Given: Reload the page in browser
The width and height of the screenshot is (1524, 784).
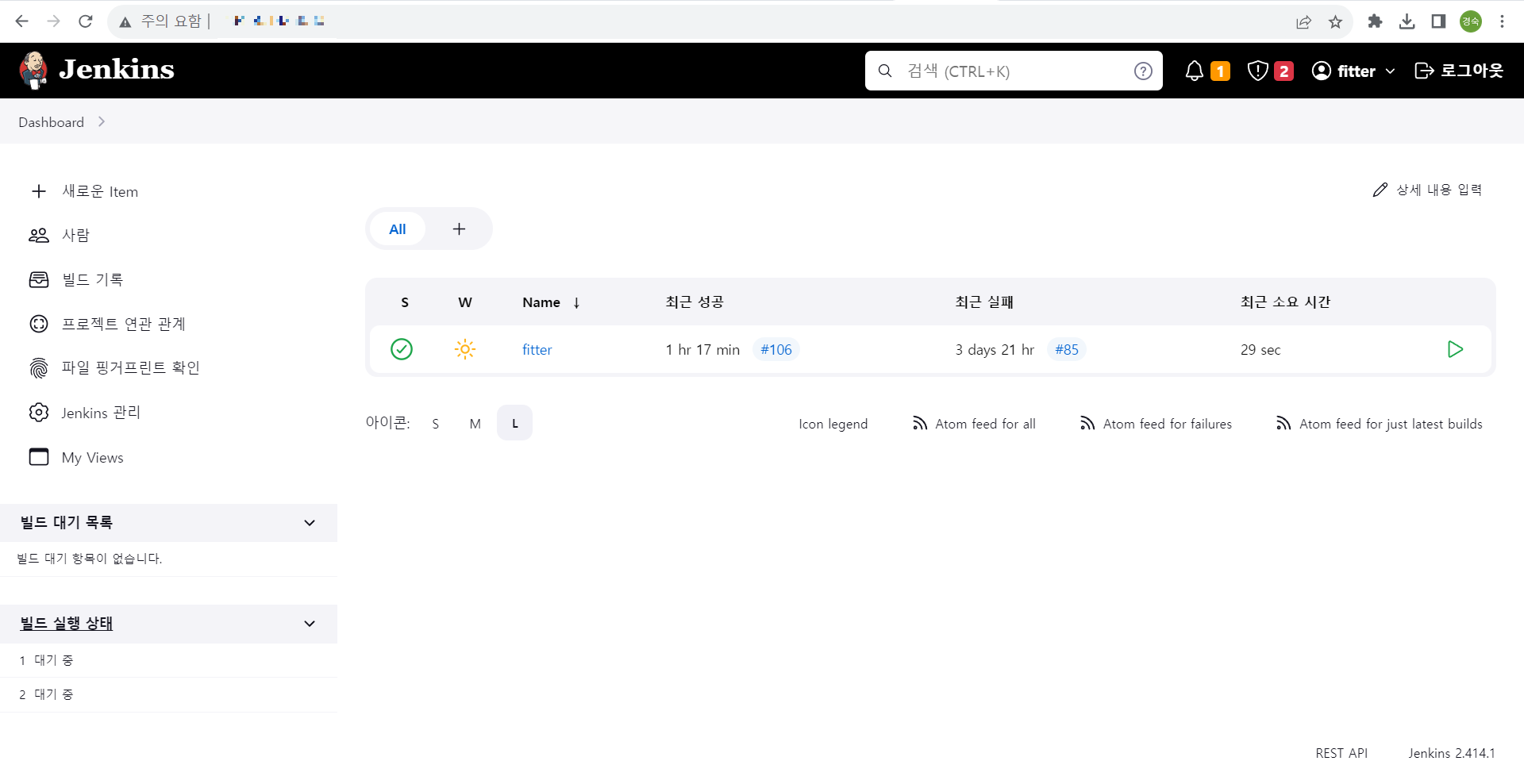Looking at the screenshot, I should click(x=86, y=21).
